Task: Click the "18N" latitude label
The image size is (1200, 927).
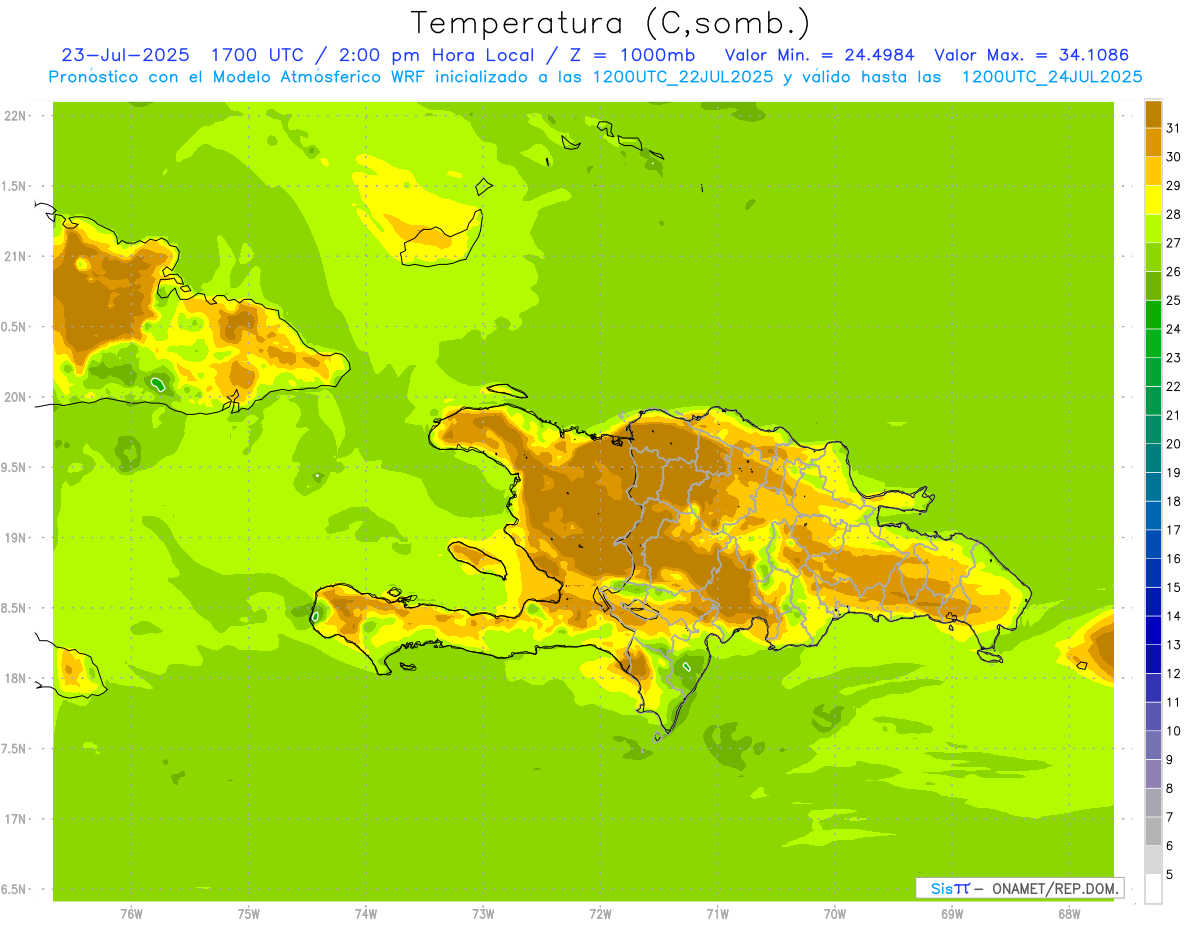Action: tap(15, 679)
